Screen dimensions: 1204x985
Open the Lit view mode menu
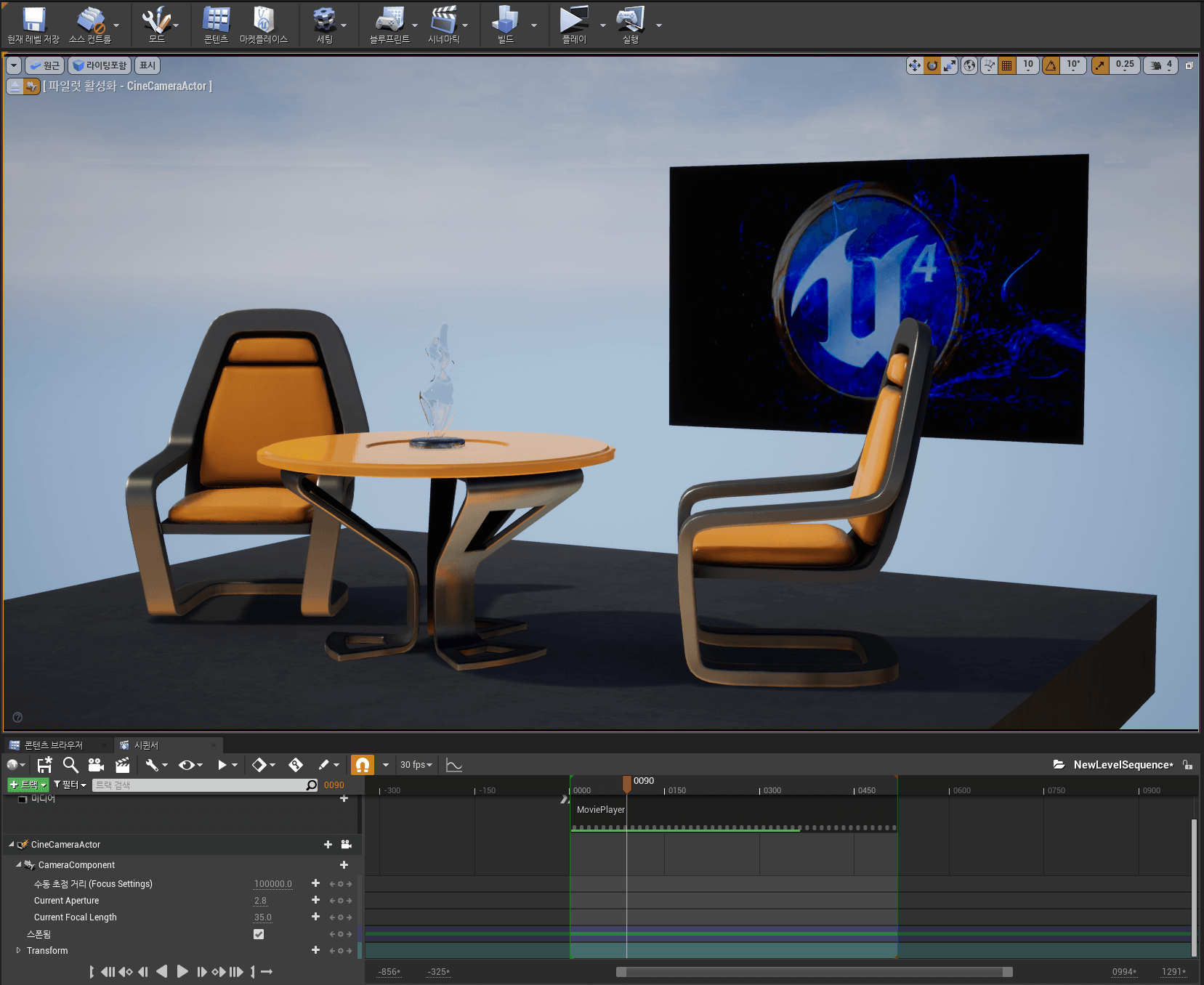point(100,65)
